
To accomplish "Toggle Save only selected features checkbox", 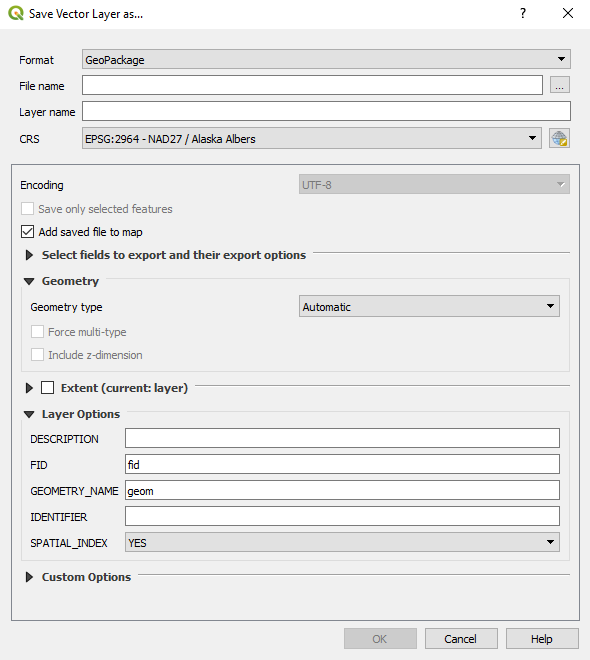I will (x=27, y=209).
